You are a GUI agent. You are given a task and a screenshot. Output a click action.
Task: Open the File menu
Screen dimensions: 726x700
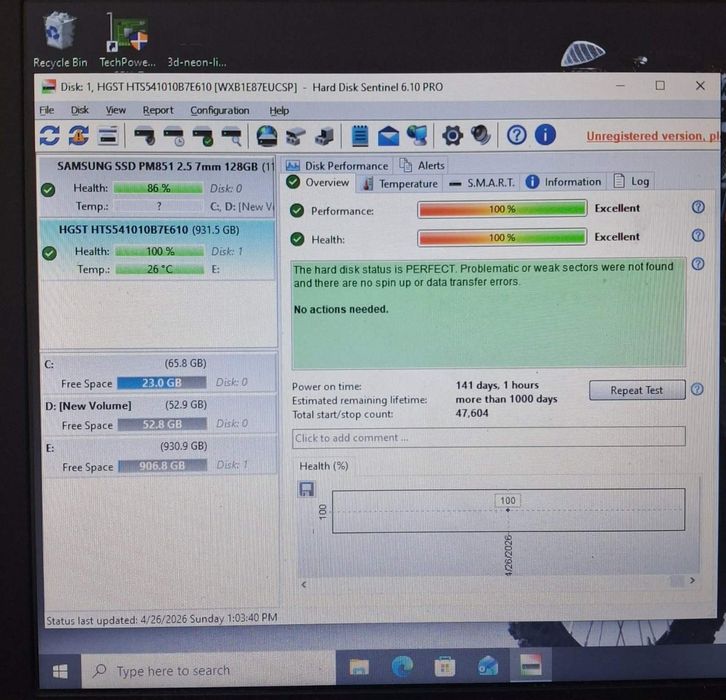(x=47, y=110)
